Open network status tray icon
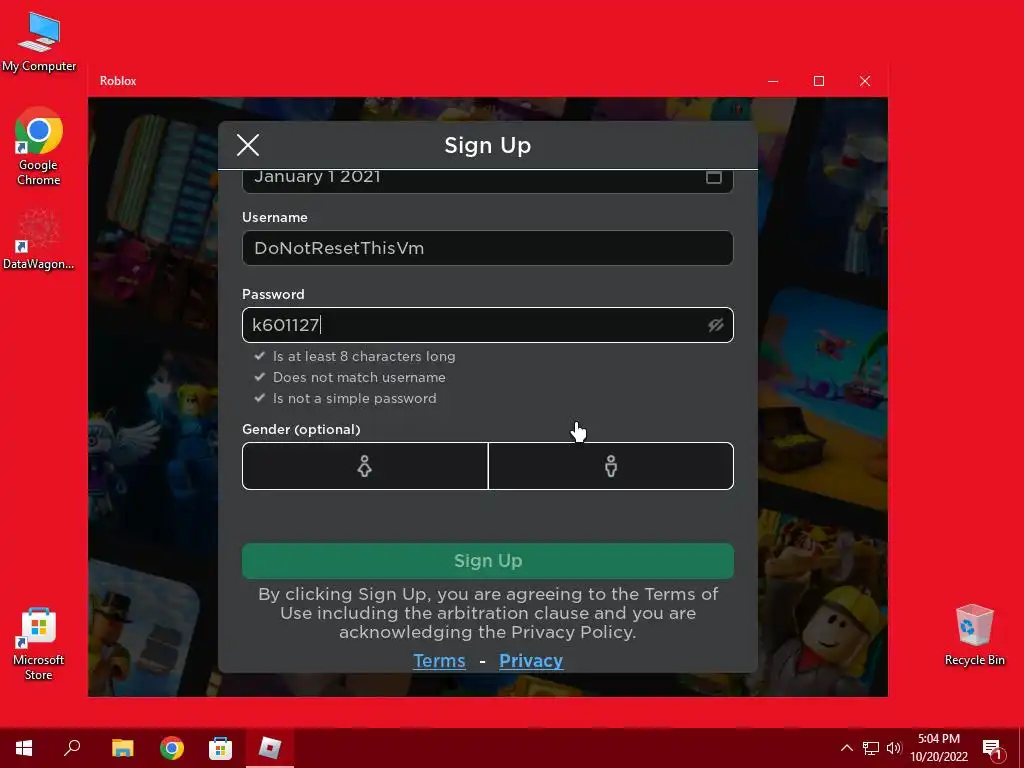 (871, 748)
